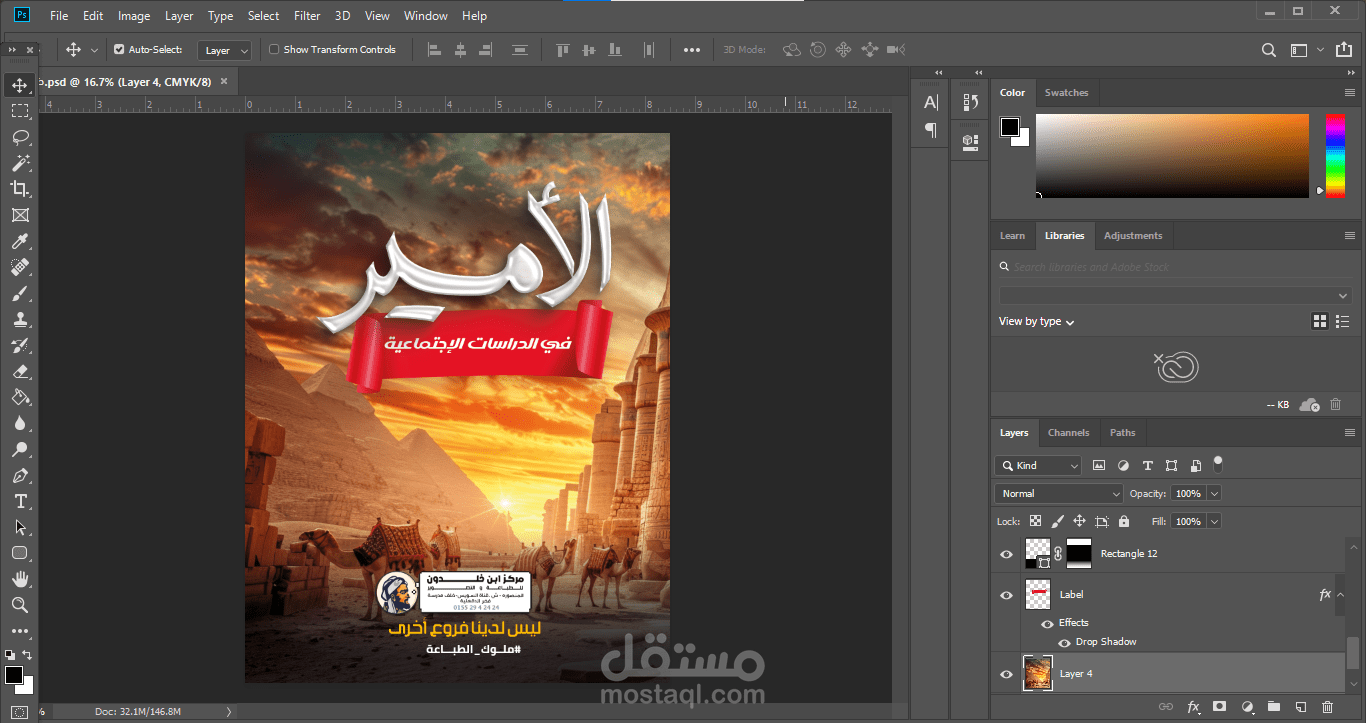Select the Rectangular Marquee tool

(x=20, y=111)
